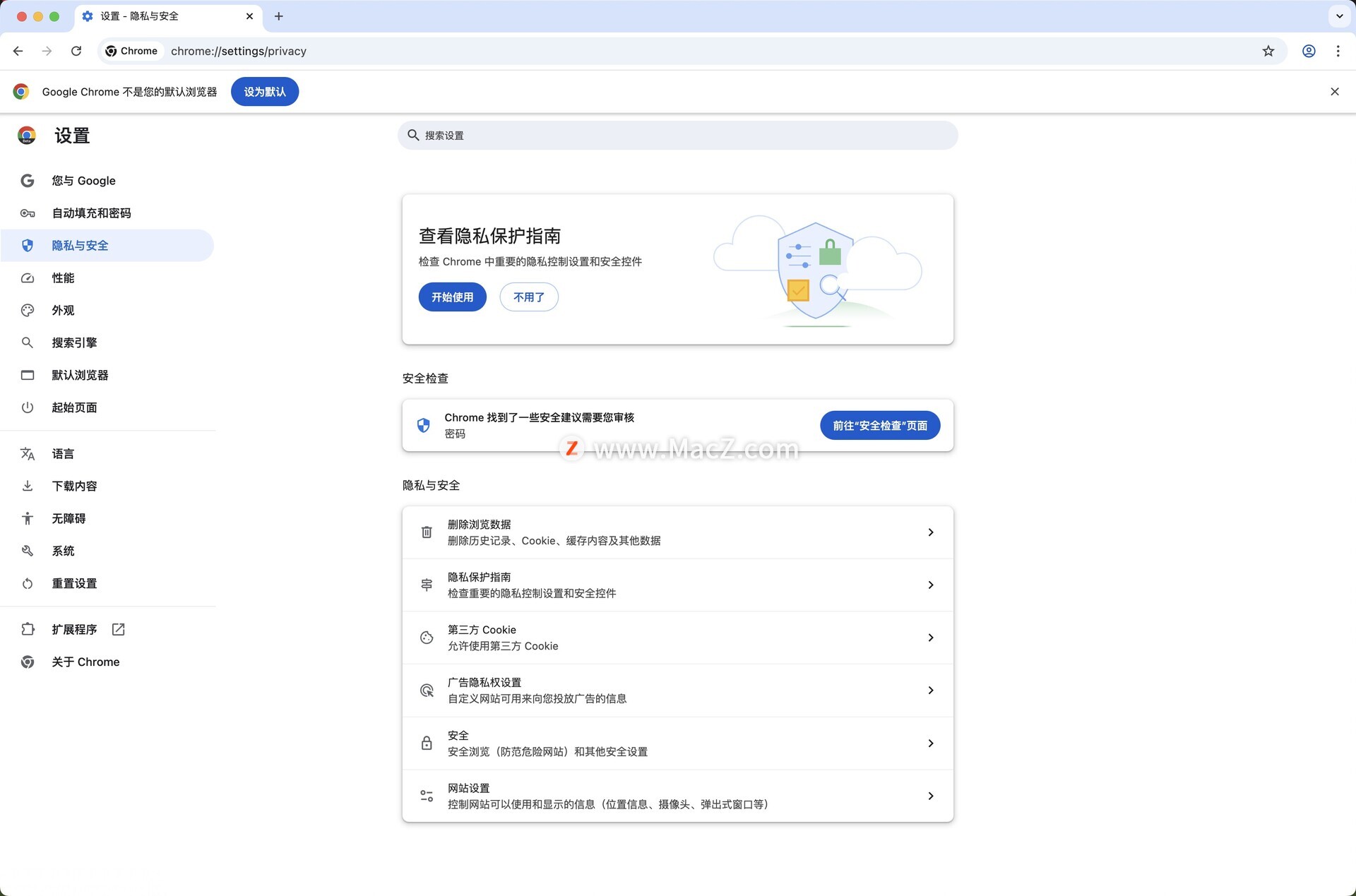Viewport: 1356px width, 896px height.
Task: Expand the 网站设置 row chevron
Action: 931,796
